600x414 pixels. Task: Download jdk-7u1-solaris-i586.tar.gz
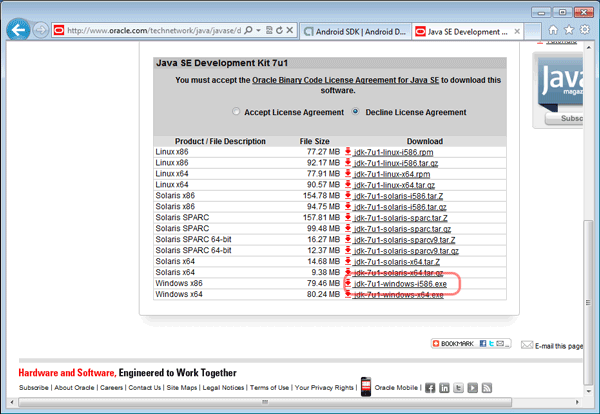[x=400, y=207]
